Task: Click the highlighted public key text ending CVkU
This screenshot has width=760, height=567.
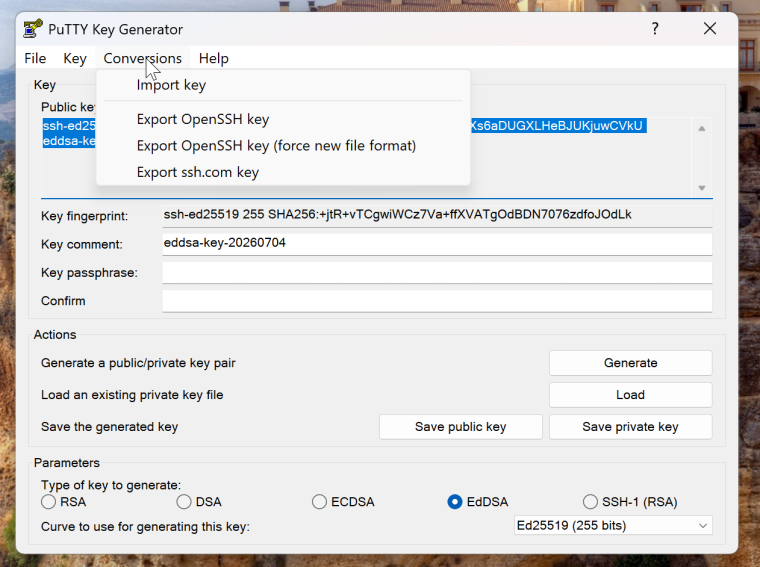Action: (558, 126)
